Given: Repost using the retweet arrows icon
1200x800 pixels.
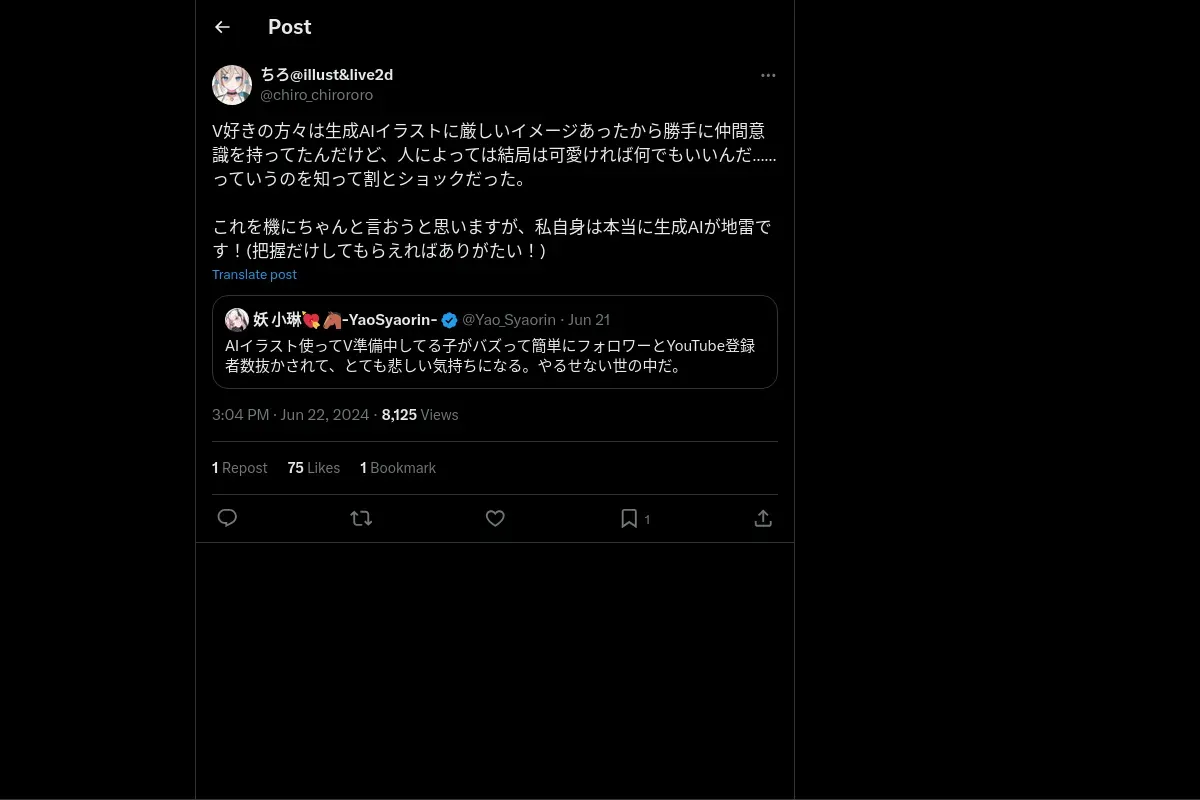Looking at the screenshot, I should [x=361, y=518].
